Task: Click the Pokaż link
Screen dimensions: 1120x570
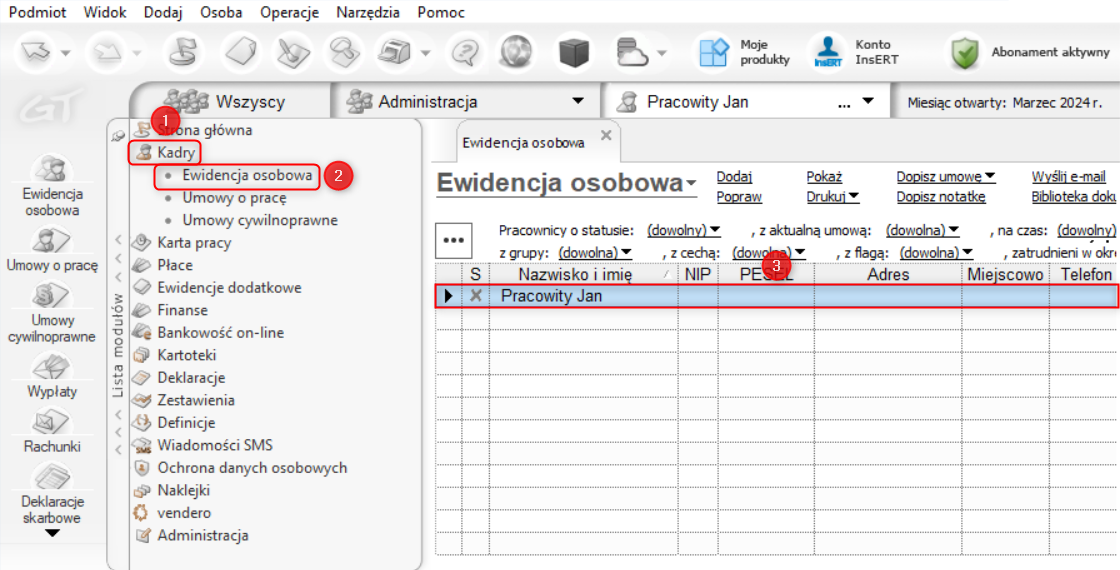Action: 824,177
